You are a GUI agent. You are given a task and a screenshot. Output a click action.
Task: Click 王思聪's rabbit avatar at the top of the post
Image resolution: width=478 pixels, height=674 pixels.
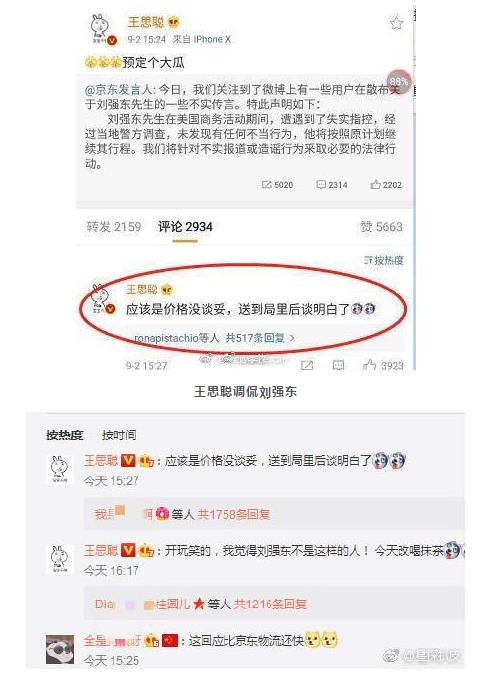(103, 29)
